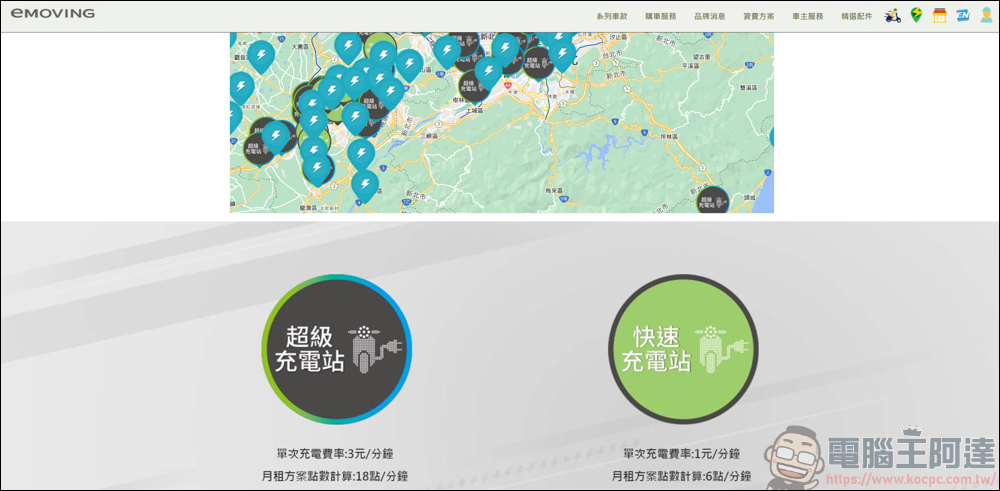Screen dimensions: 1000x491
Task: Select the 超級充電站 map marker near 頭城
Action: (713, 200)
